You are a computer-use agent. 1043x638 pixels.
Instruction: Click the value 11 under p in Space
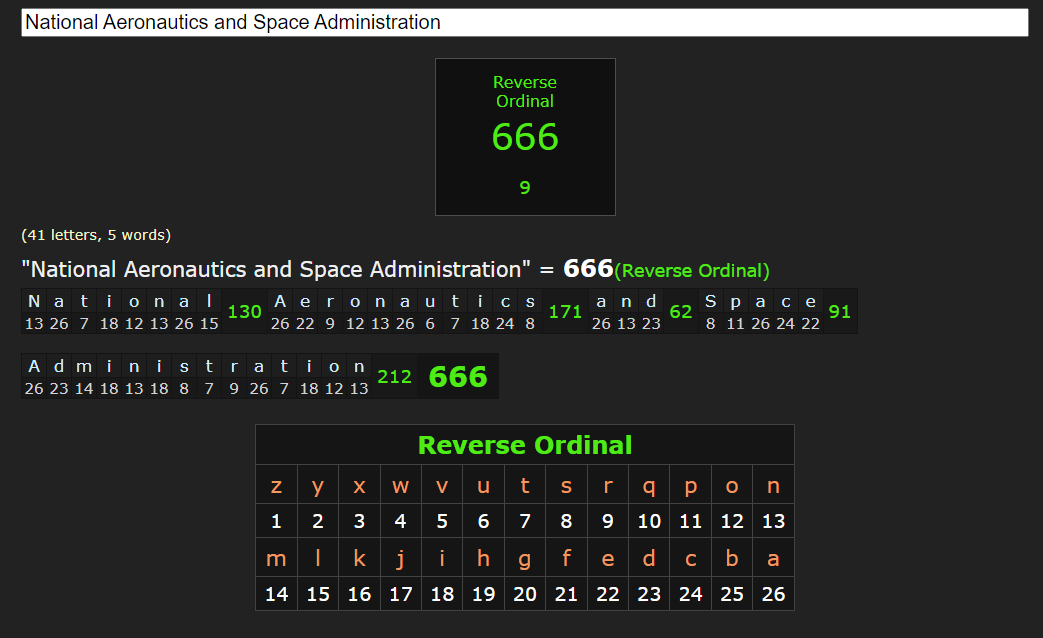tap(736, 323)
